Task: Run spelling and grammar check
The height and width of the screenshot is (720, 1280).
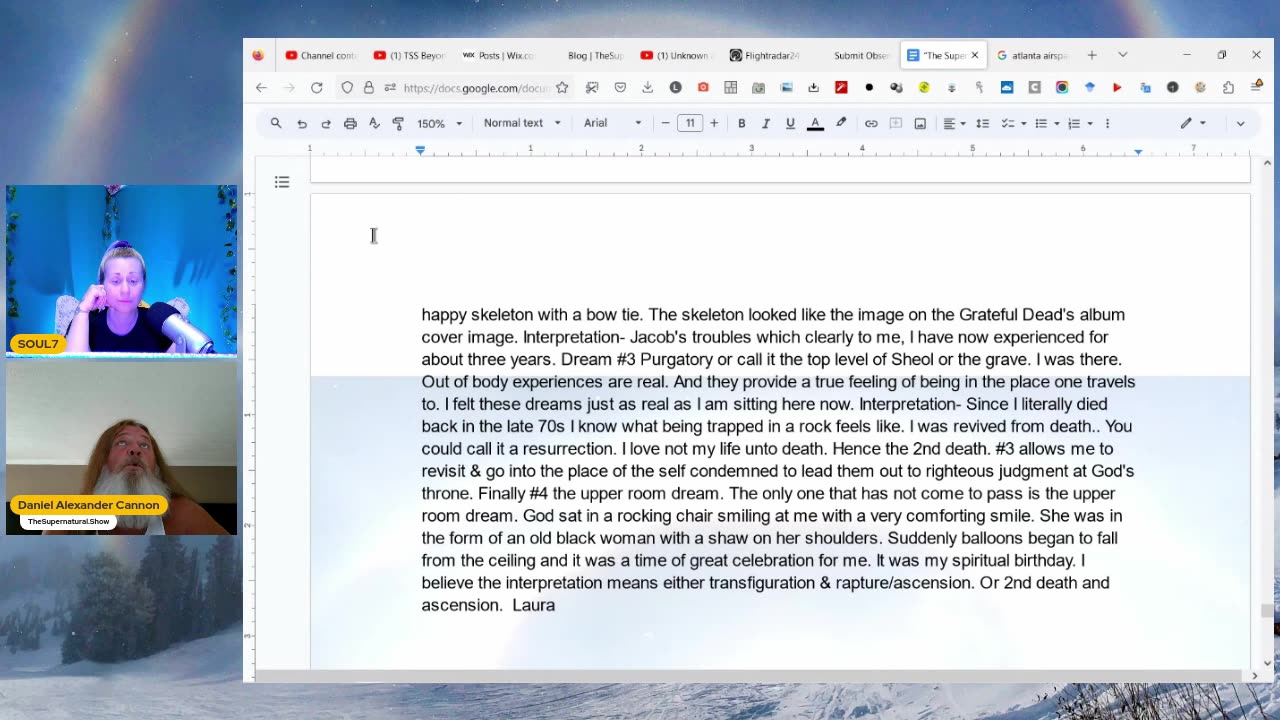Action: pyautogui.click(x=374, y=123)
